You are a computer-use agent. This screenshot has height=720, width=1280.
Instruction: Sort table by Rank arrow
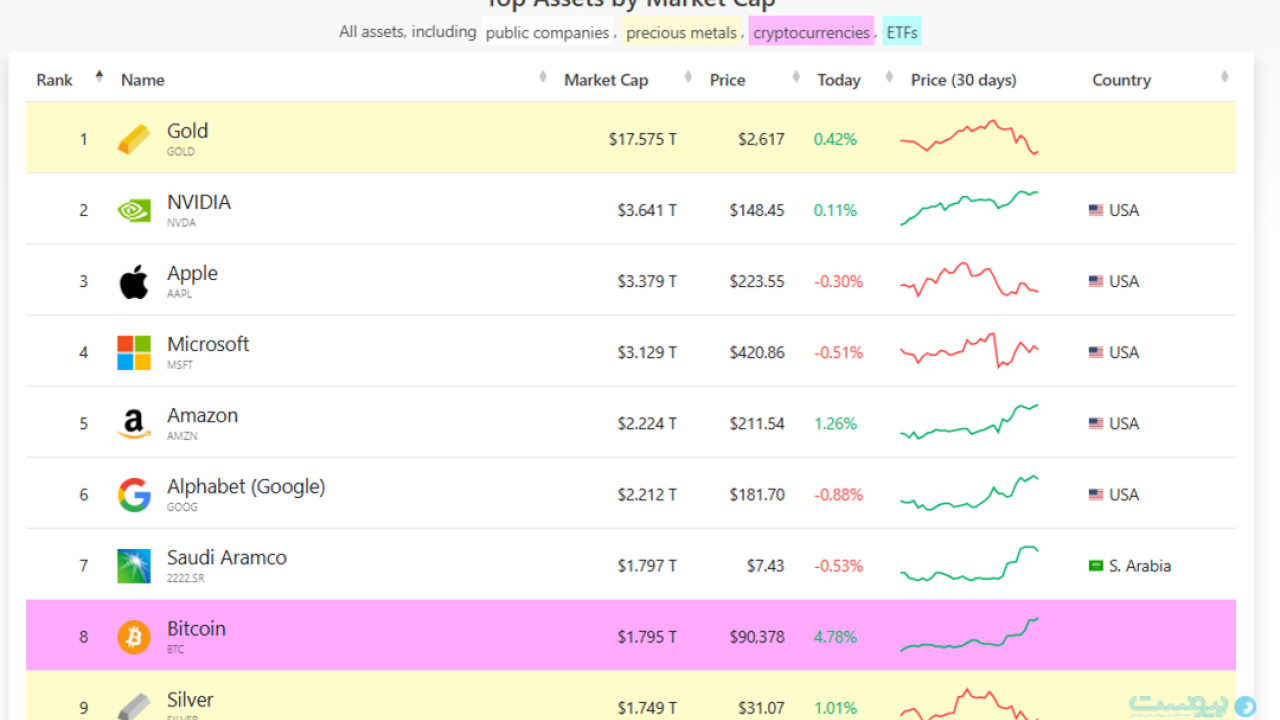pos(99,76)
